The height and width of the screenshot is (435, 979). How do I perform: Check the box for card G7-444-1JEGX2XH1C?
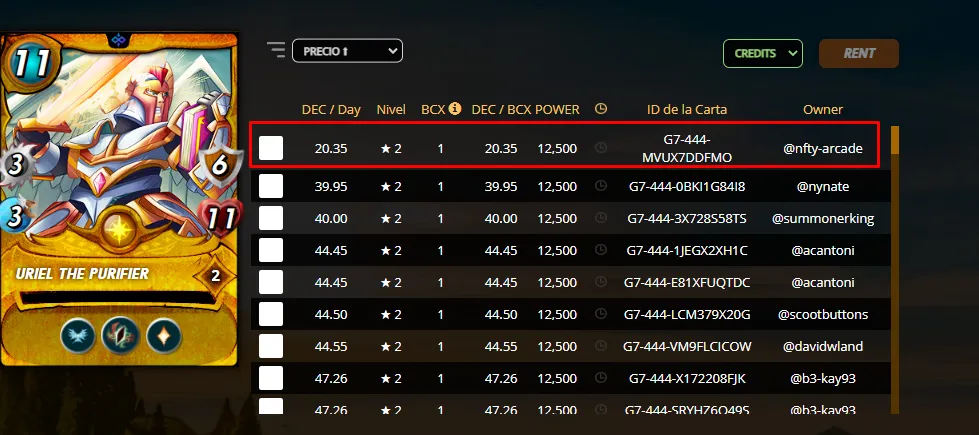[271, 250]
